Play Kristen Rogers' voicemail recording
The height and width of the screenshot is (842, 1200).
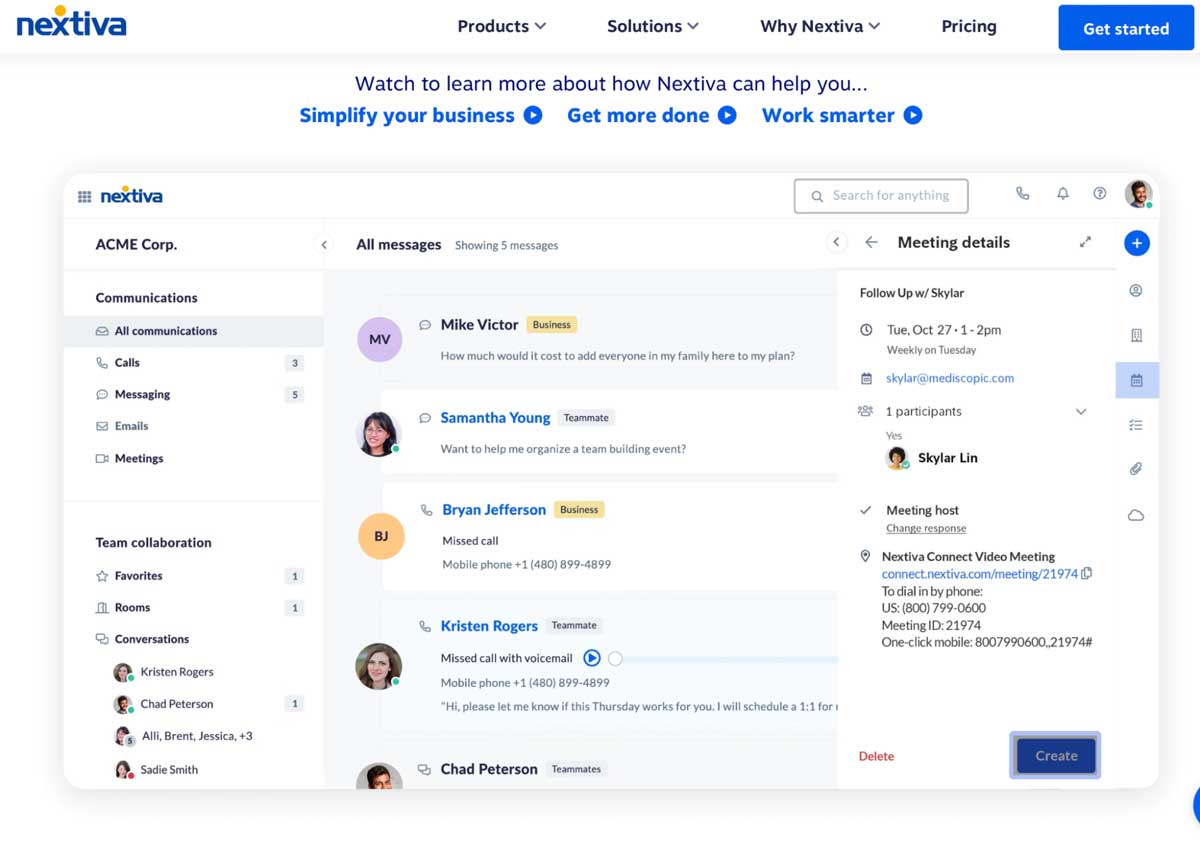tap(590, 658)
